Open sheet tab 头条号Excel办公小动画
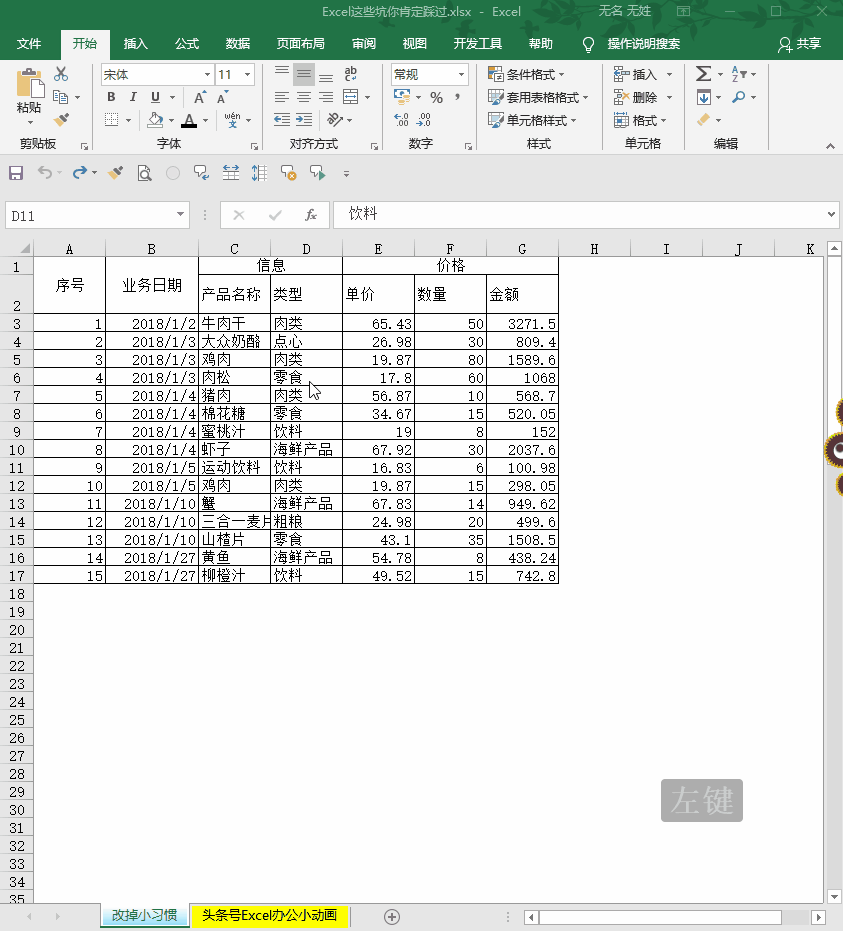The height and width of the screenshot is (931, 843). tap(269, 916)
